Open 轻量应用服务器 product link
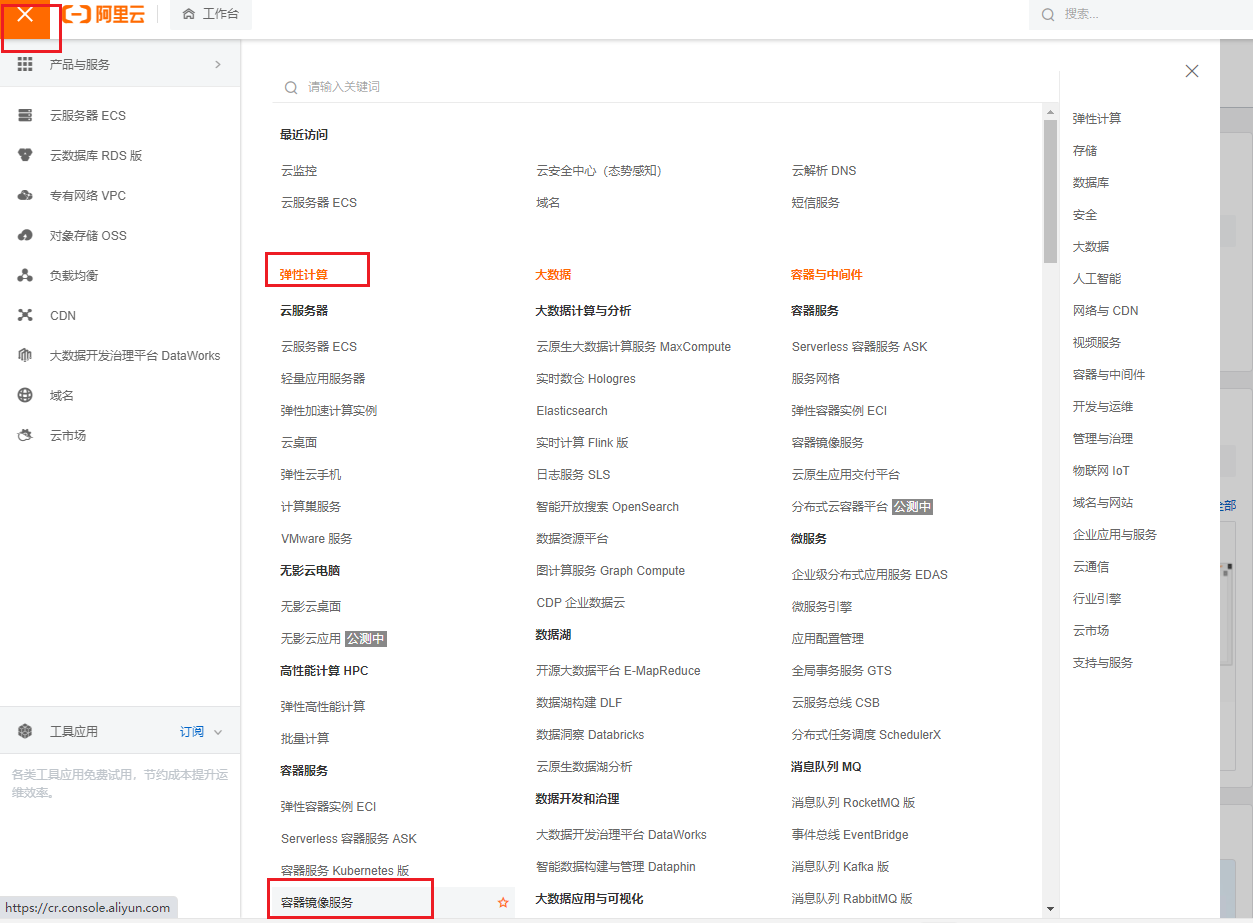This screenshot has width=1253, height=923. [323, 378]
